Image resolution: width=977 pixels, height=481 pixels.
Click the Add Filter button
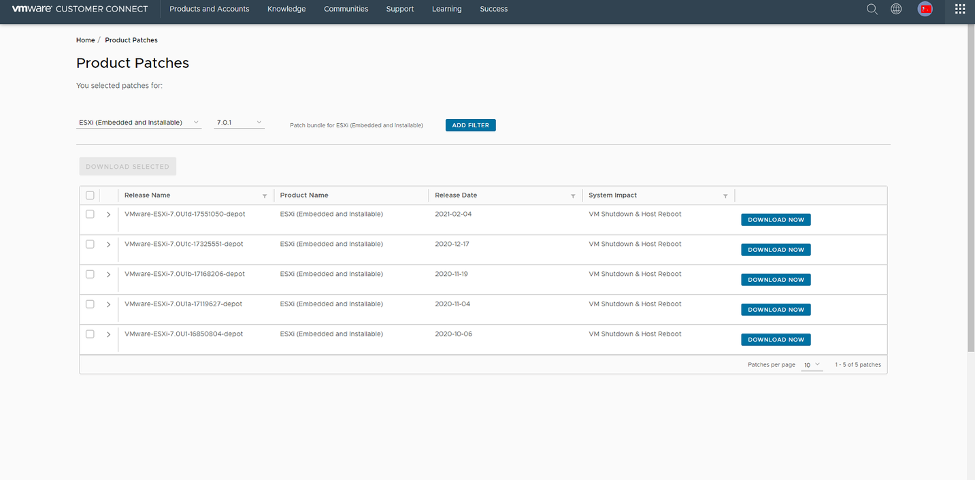tap(470, 125)
